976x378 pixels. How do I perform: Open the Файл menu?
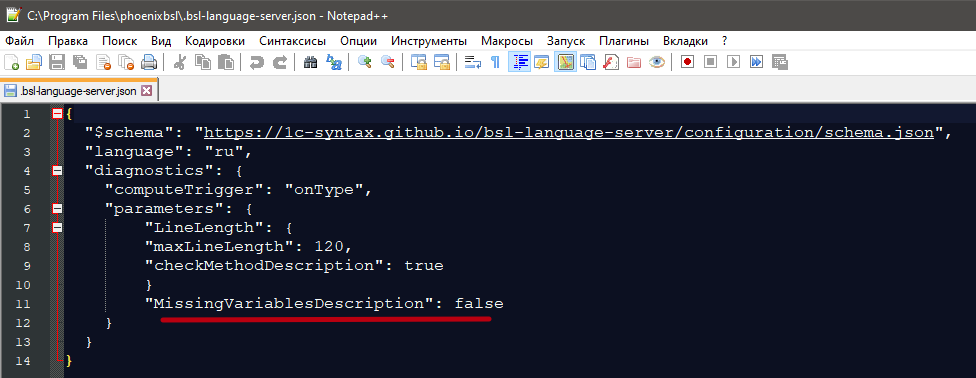[19, 41]
